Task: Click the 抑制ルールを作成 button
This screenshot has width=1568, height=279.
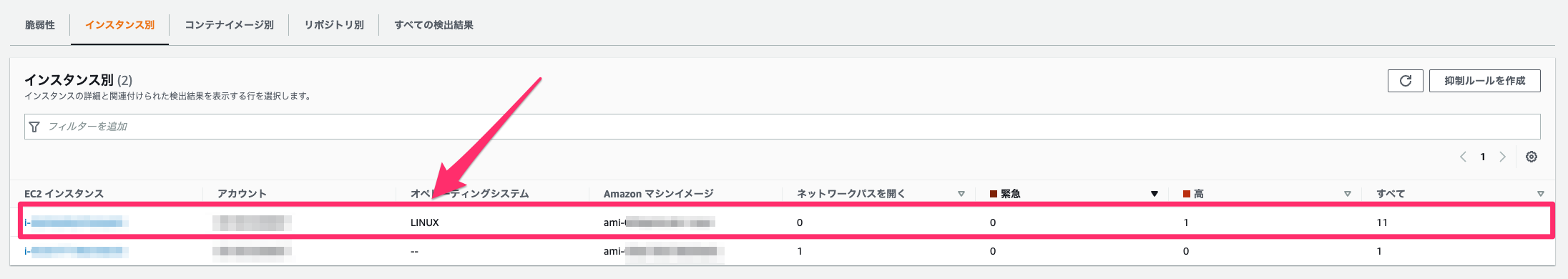Action: coord(1485,81)
